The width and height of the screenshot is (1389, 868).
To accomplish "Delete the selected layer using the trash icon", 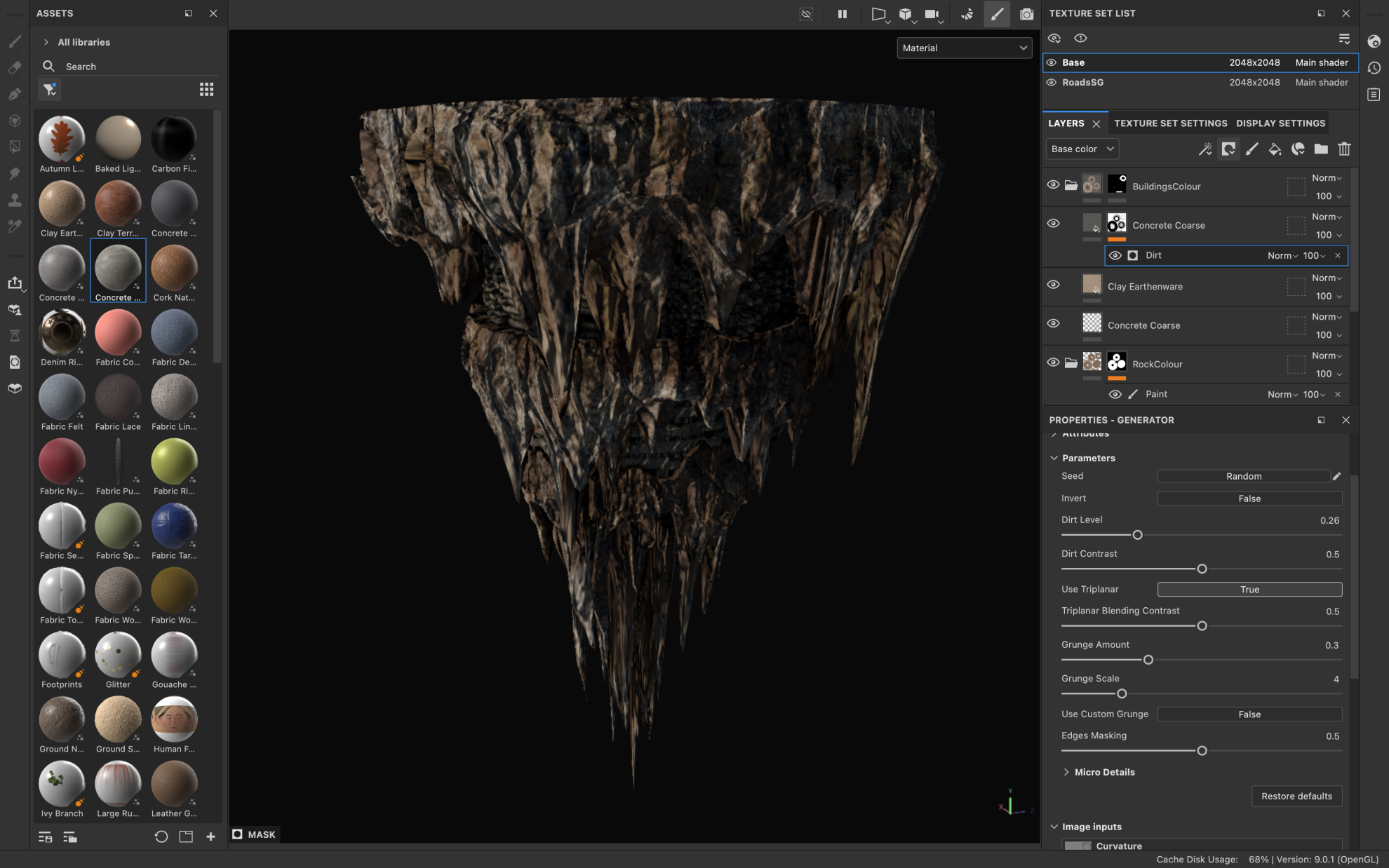I will click(x=1345, y=149).
